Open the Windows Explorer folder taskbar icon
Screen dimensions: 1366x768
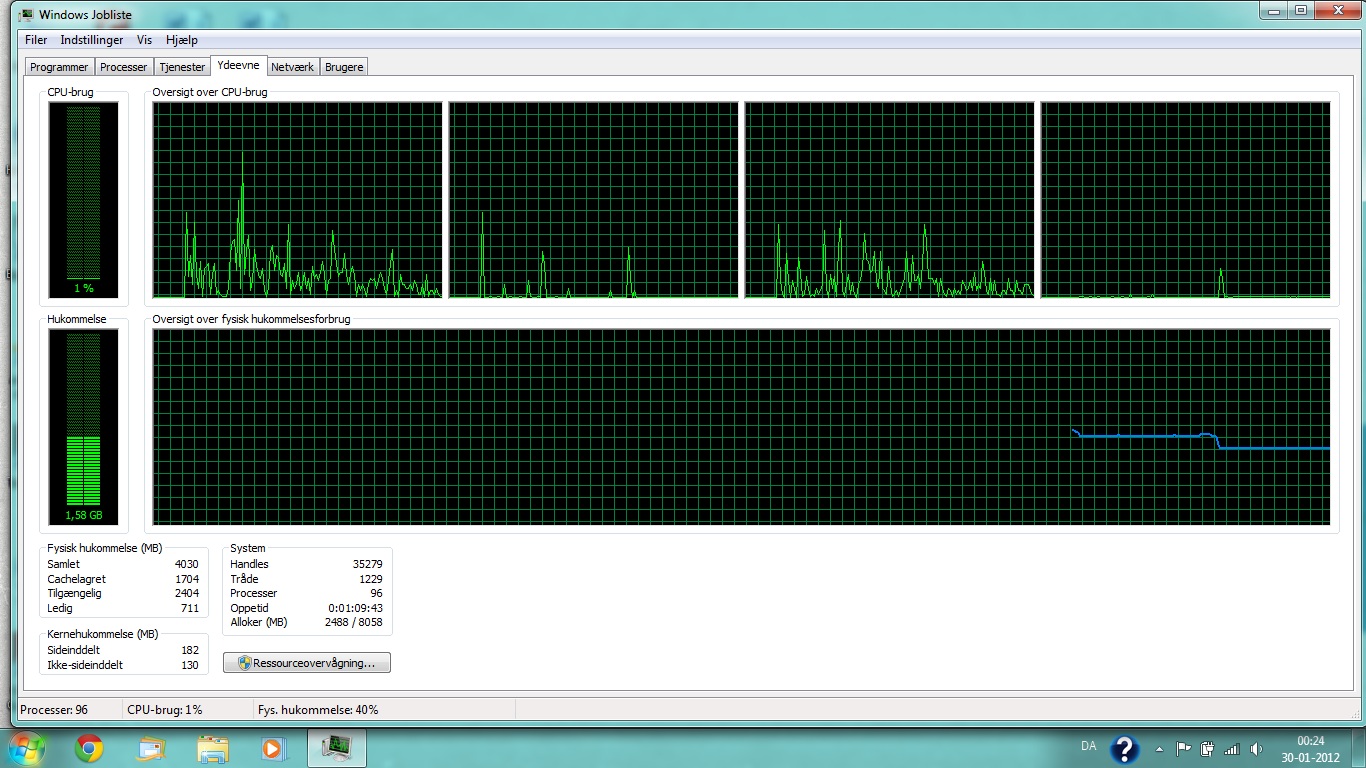tap(213, 748)
